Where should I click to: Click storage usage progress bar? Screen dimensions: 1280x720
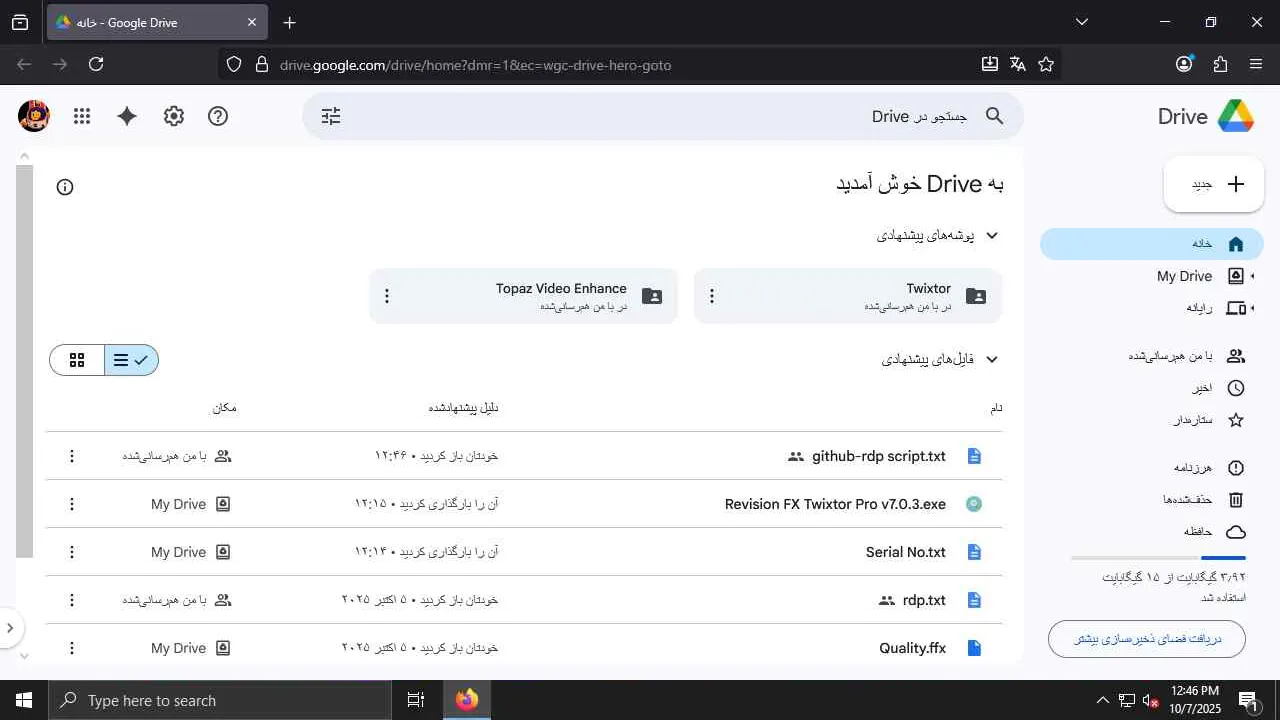(x=1158, y=557)
